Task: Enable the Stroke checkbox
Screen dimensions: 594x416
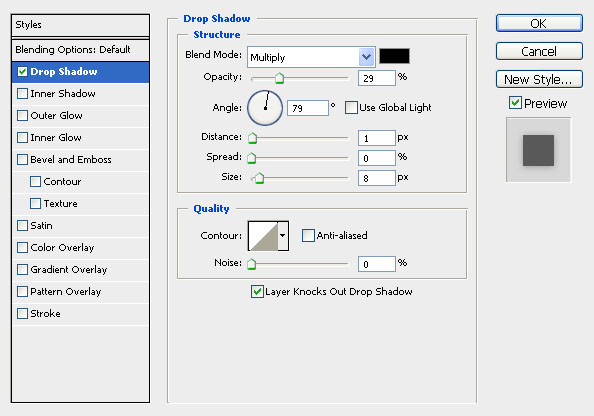Action: click(22, 314)
